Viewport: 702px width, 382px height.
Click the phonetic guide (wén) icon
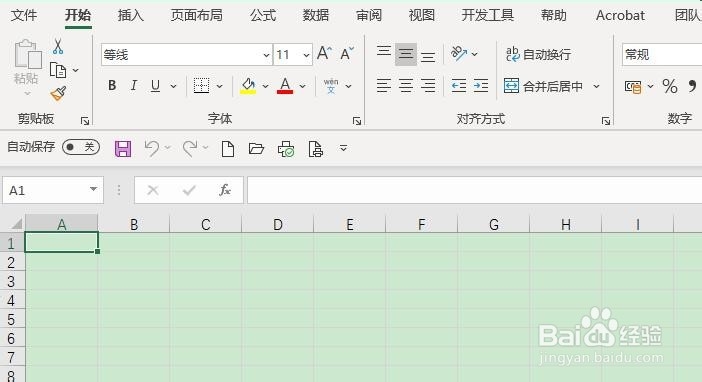(x=331, y=86)
